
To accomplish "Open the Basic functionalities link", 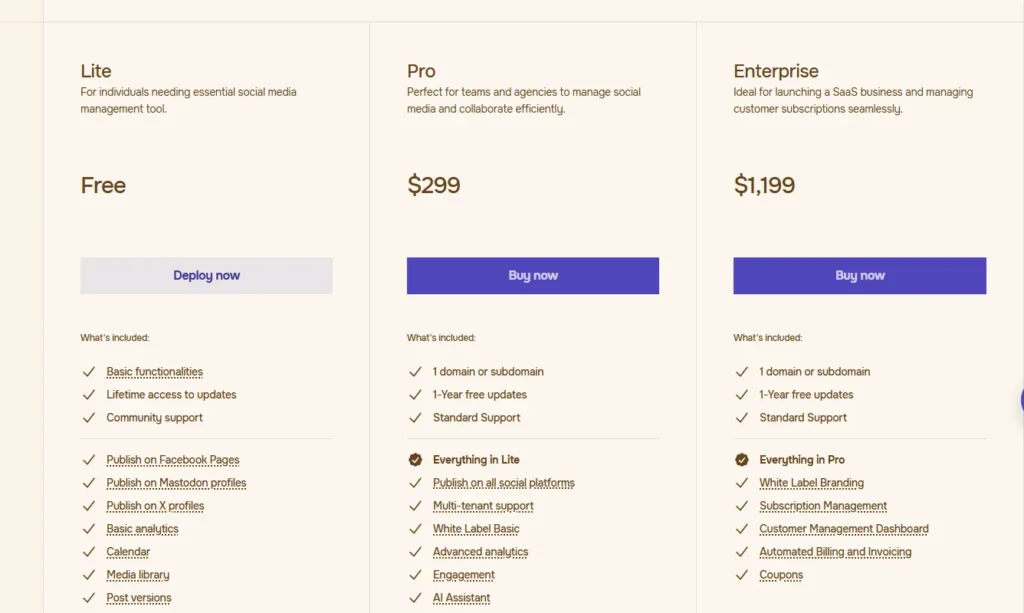I will [155, 371].
